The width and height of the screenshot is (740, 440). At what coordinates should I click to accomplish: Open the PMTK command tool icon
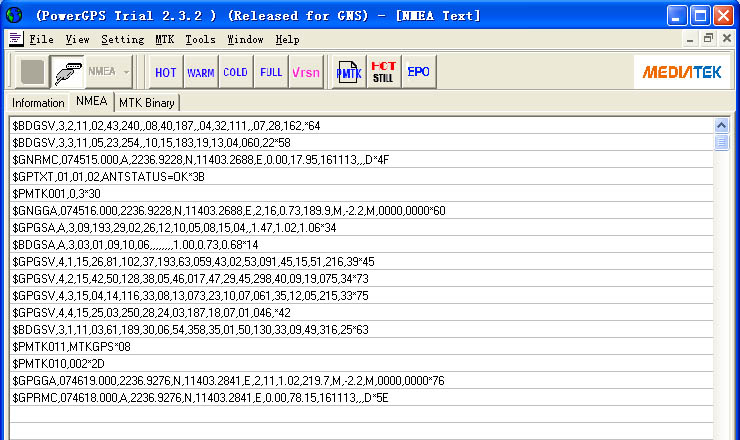click(349, 72)
